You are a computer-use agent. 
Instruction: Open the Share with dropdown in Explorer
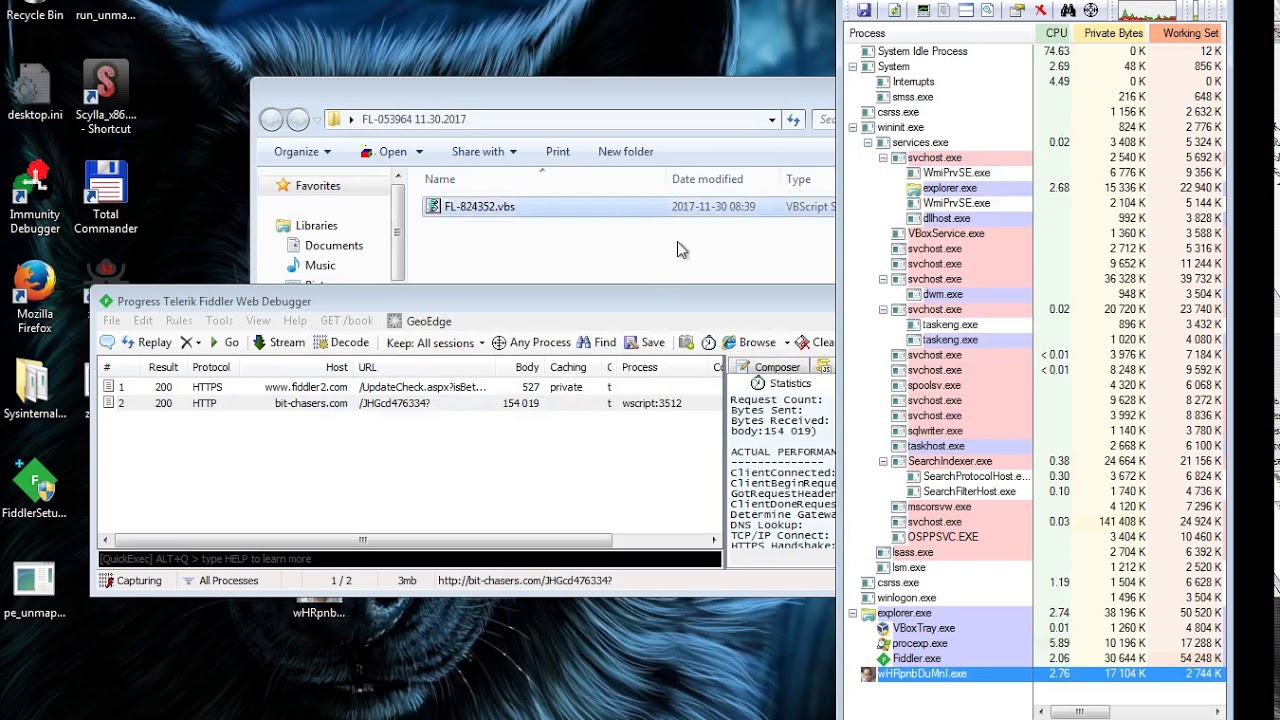coord(484,151)
